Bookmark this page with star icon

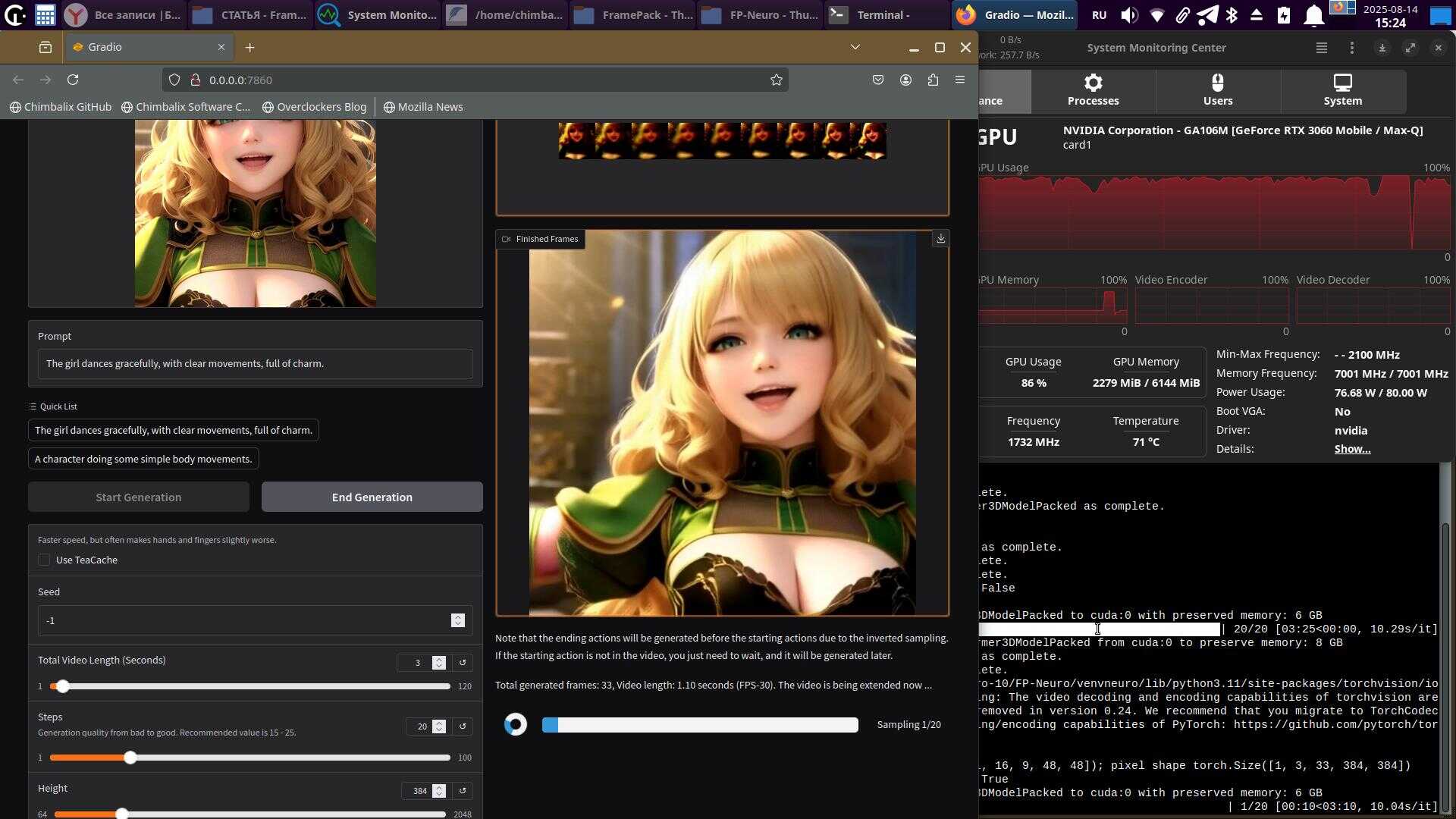click(776, 80)
